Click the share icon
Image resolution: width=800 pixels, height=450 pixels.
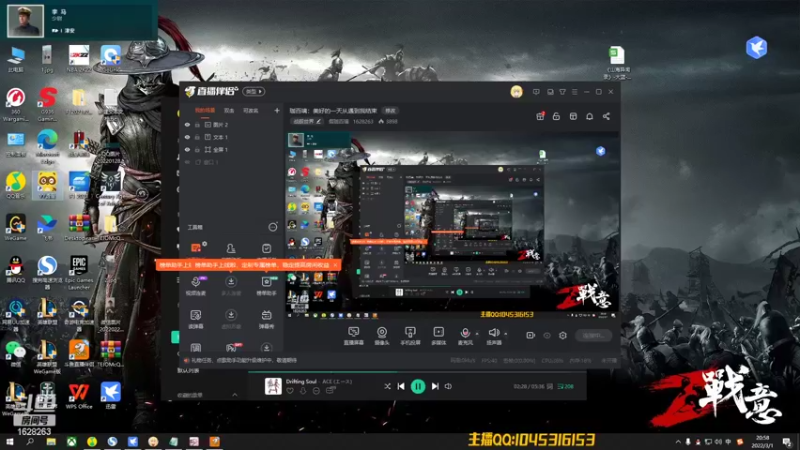pos(606,116)
